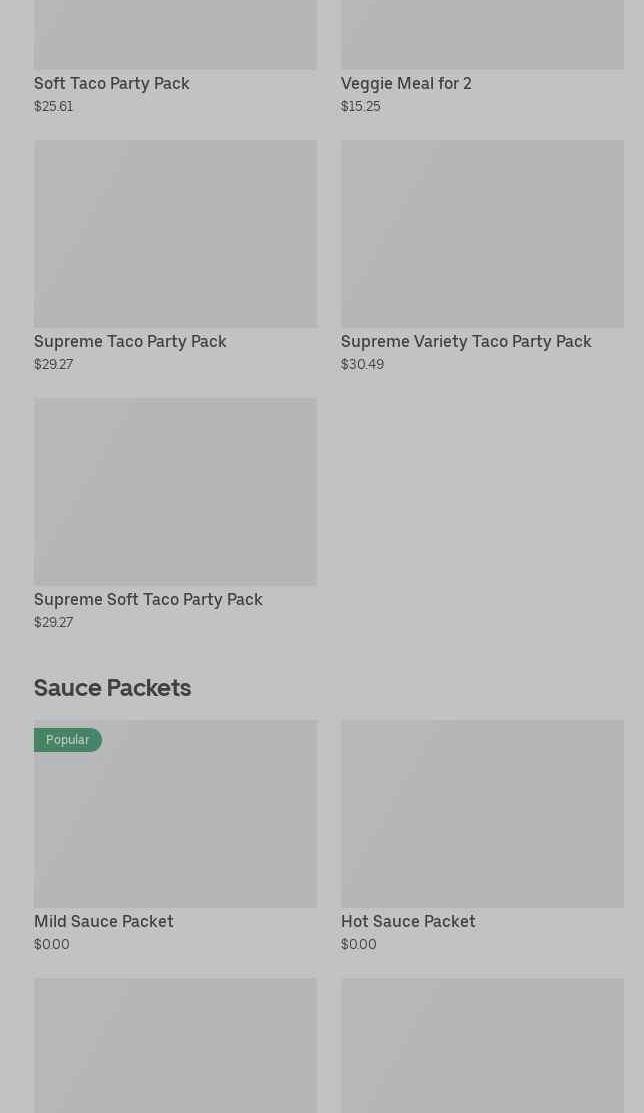Click the $0.00 price under Hot Sauce Packet
The height and width of the screenshot is (1113, 644).
pyautogui.click(x=358, y=944)
